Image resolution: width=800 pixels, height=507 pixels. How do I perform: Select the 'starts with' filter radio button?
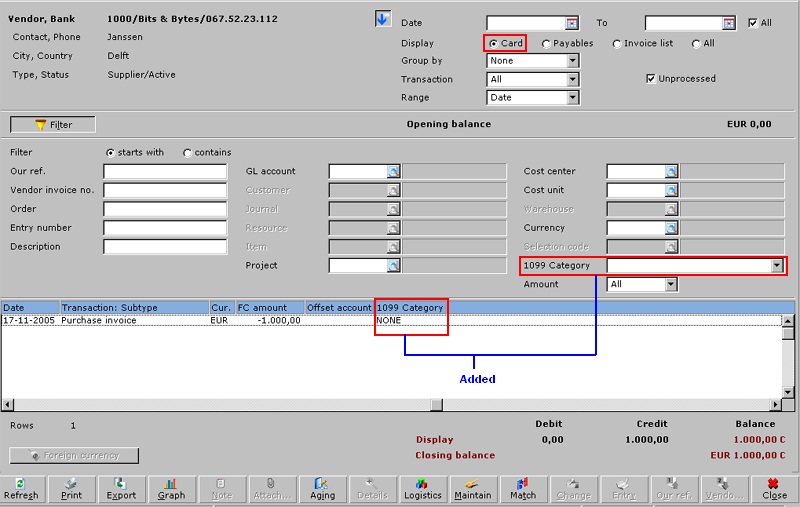pos(110,153)
